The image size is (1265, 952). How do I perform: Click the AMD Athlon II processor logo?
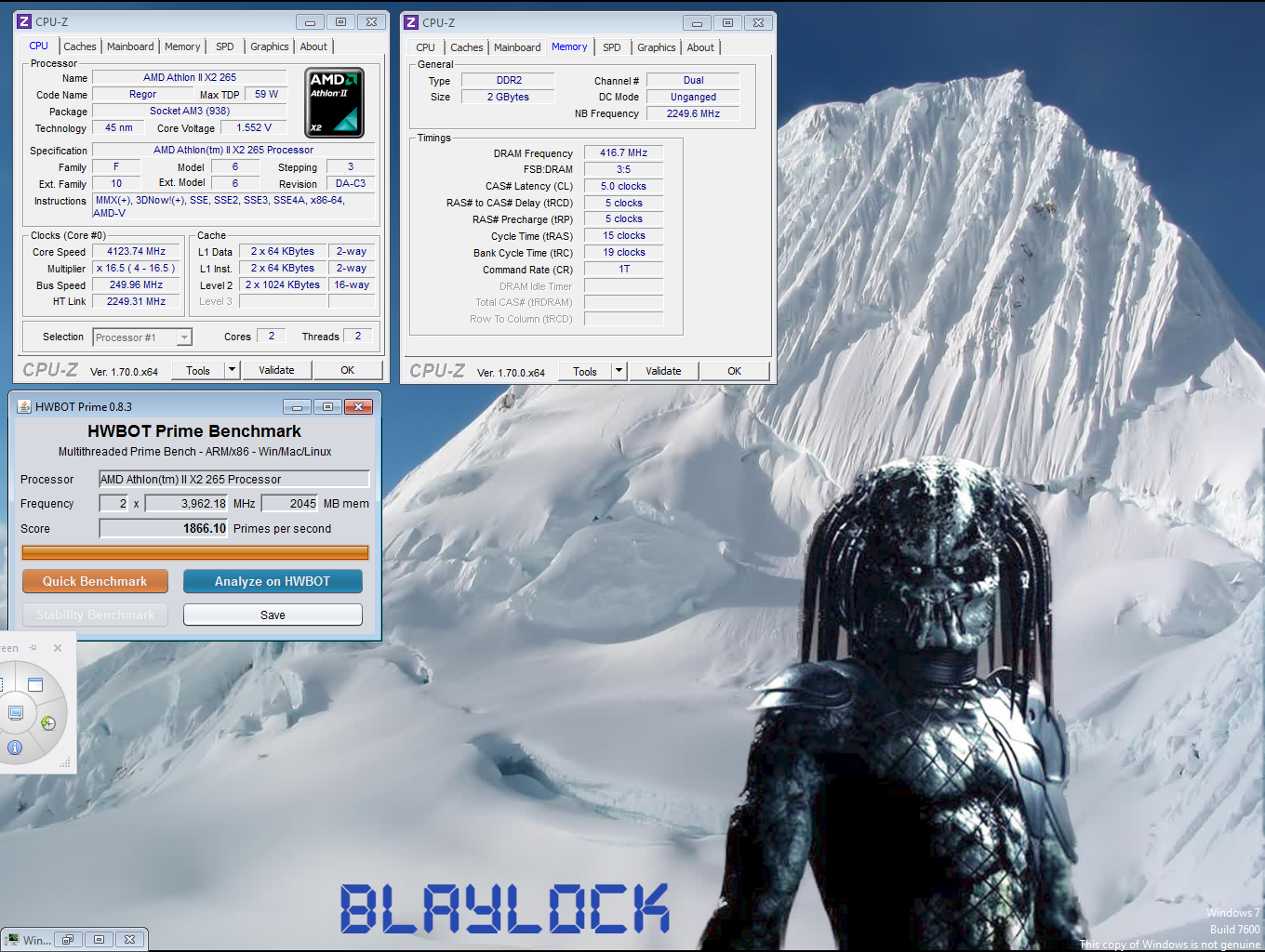[335, 102]
